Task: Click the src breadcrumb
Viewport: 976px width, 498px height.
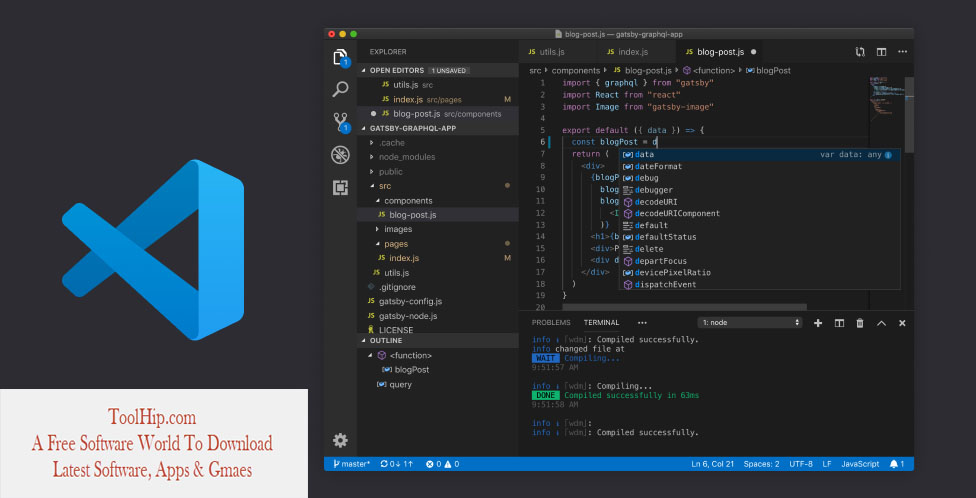Action: click(535, 70)
